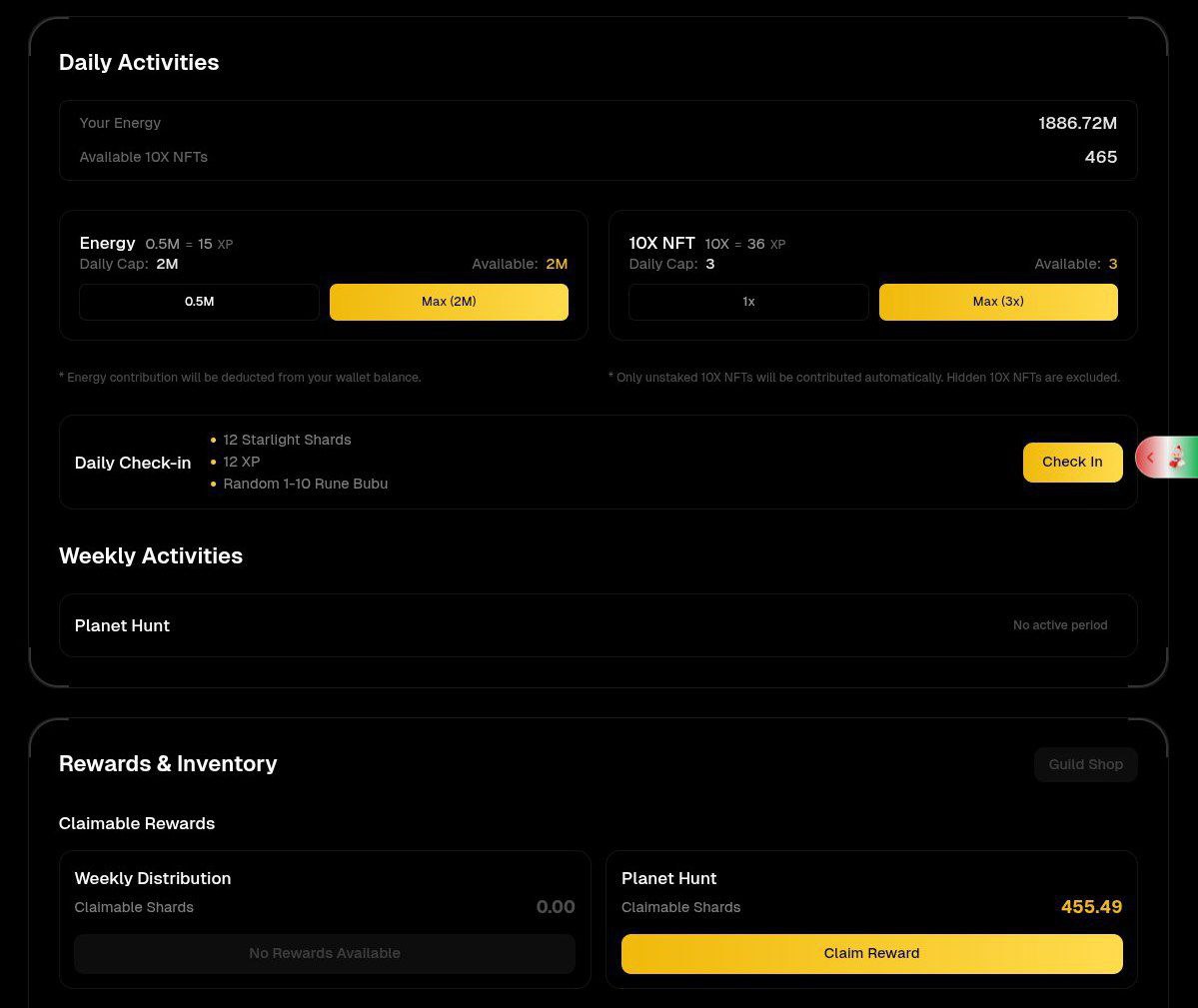Click the "12 Starlight Shards" reward text

coord(287,440)
